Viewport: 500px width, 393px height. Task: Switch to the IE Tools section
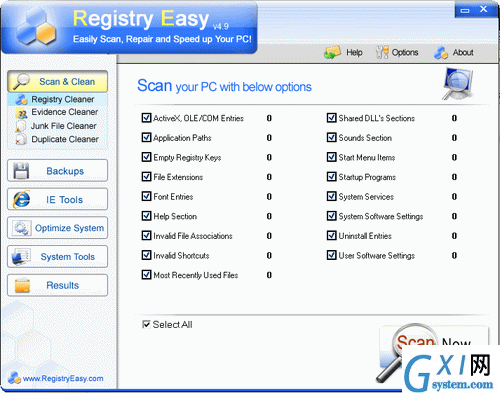(x=57, y=199)
